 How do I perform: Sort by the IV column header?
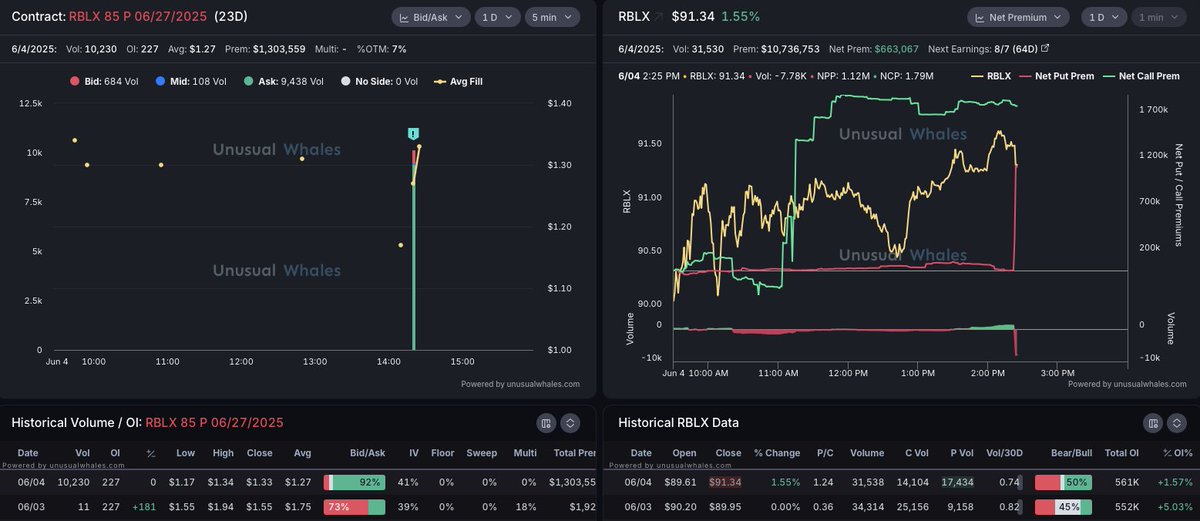[413, 453]
